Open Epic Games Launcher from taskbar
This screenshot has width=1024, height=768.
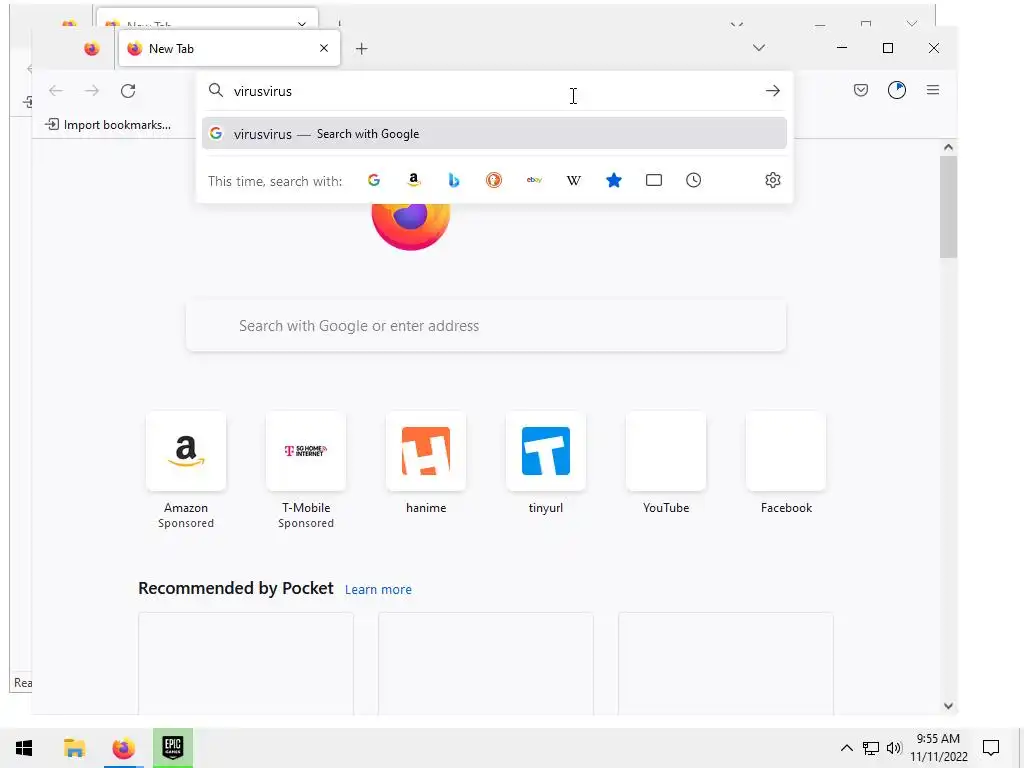173,748
